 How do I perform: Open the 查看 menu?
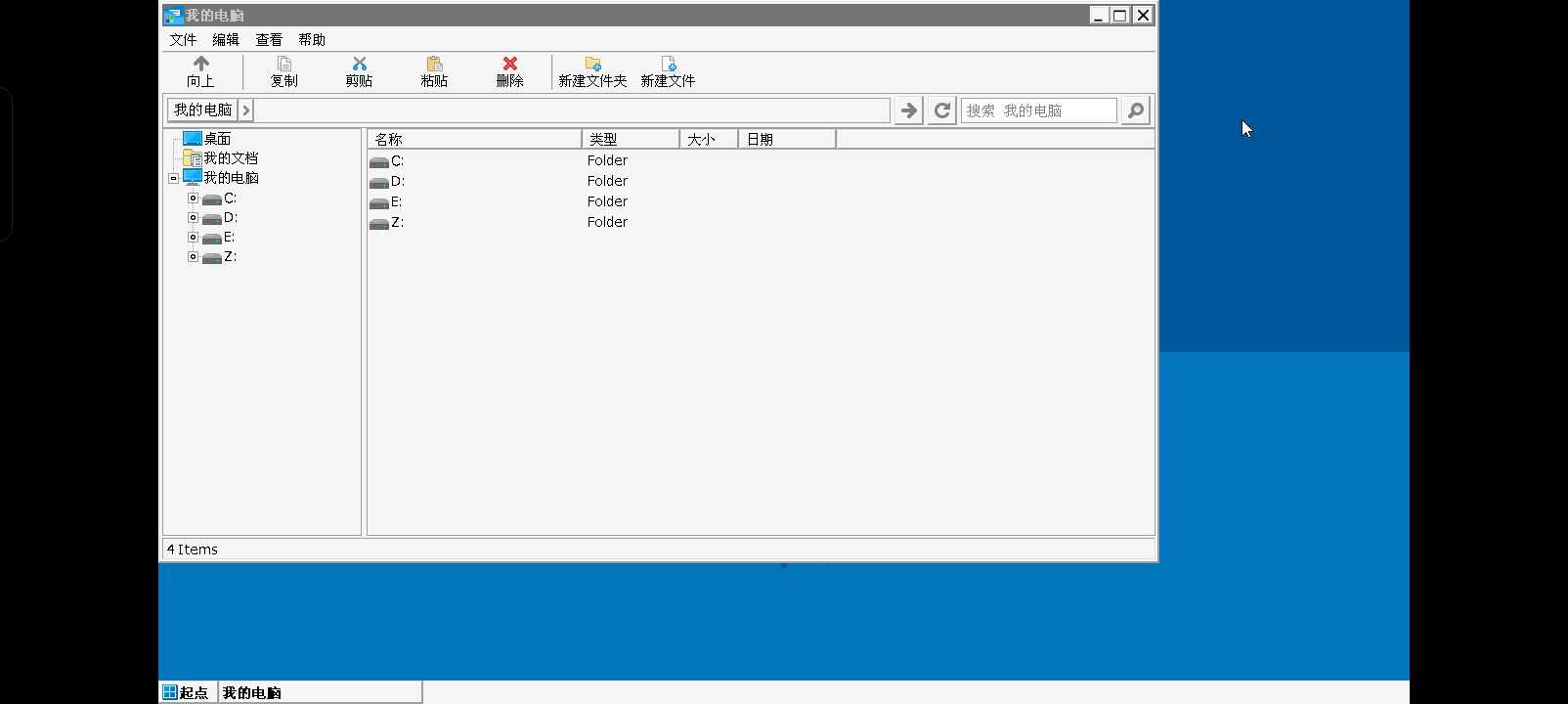point(269,40)
